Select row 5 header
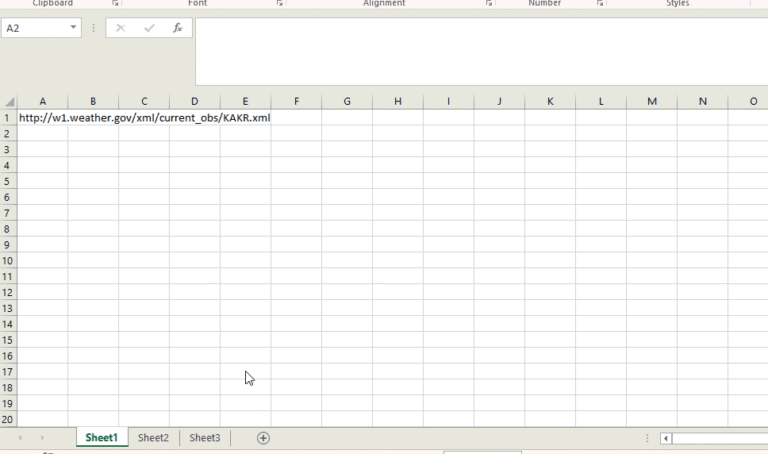This screenshot has width=768, height=454. coord(7,181)
